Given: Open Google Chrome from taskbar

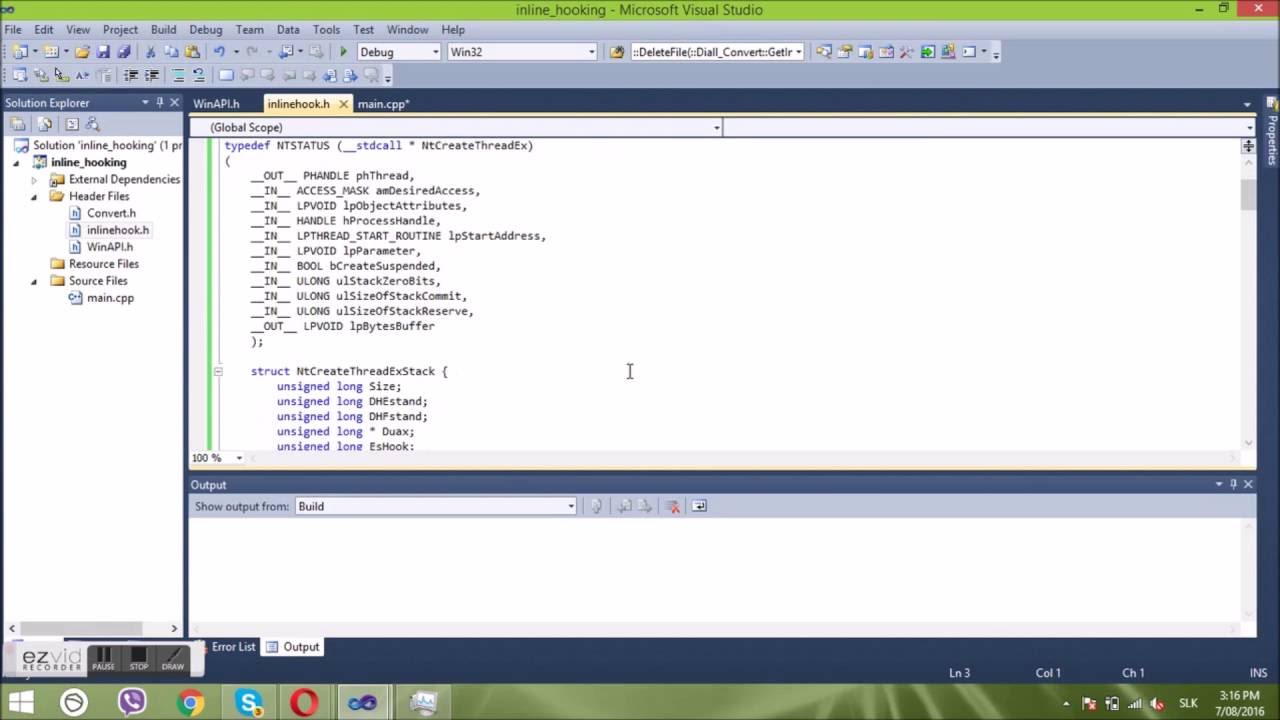Looking at the screenshot, I should (190, 703).
